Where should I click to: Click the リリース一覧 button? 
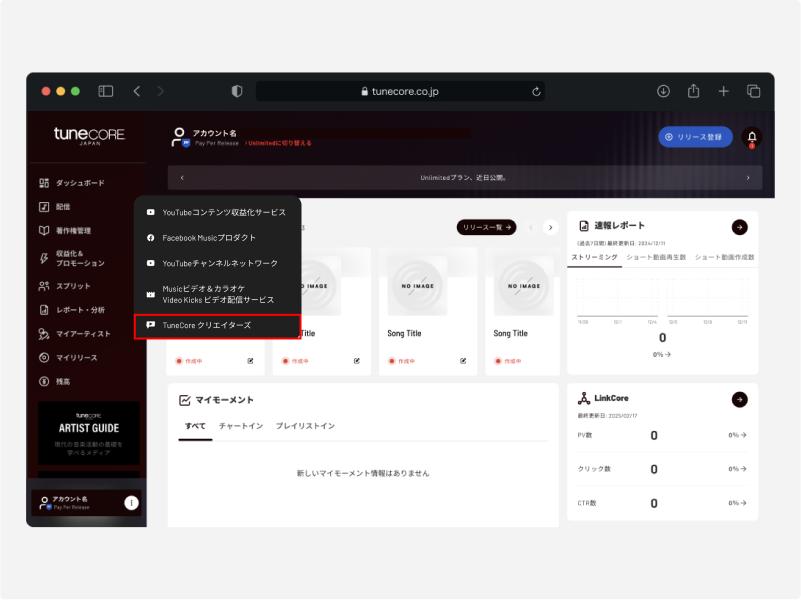pyautogui.click(x=486, y=227)
